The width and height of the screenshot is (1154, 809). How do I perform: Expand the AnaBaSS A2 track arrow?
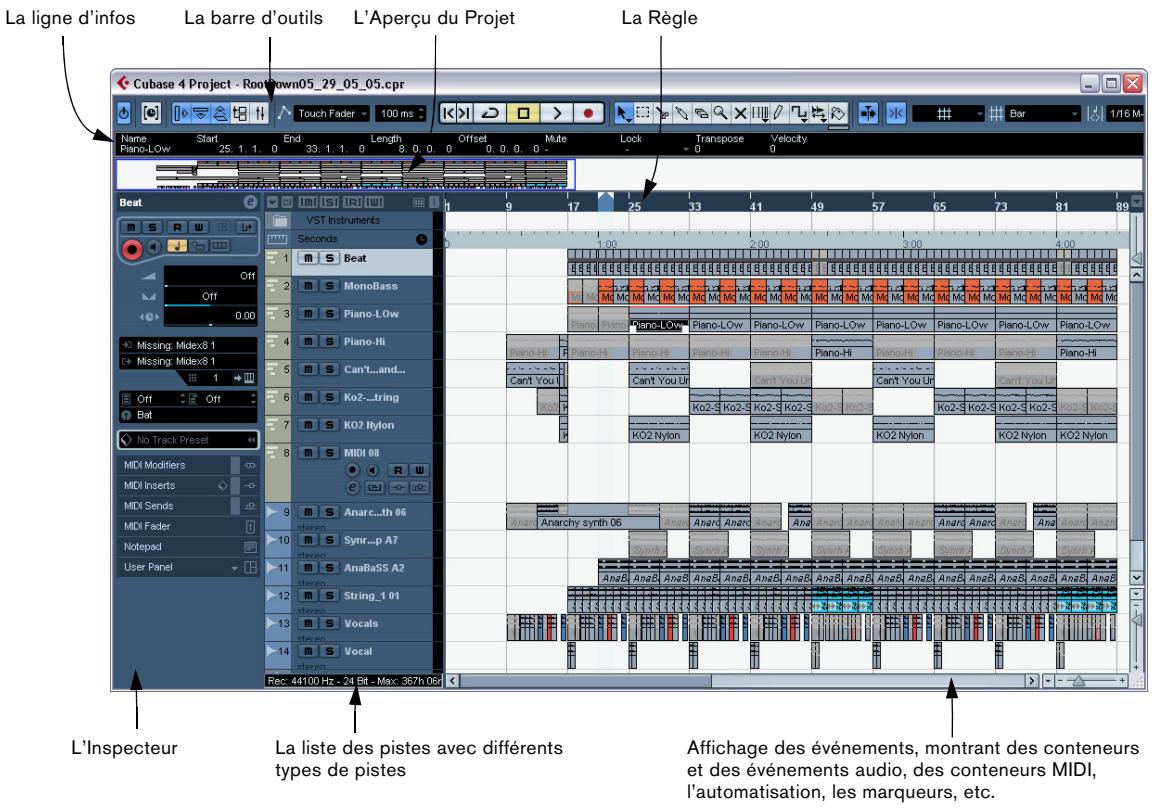[x=272, y=568]
